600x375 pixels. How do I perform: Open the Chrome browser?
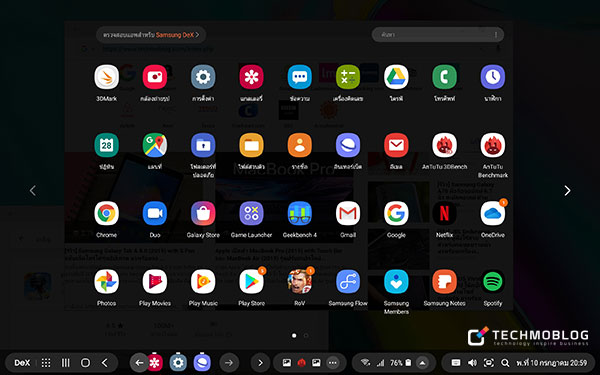coord(106,213)
